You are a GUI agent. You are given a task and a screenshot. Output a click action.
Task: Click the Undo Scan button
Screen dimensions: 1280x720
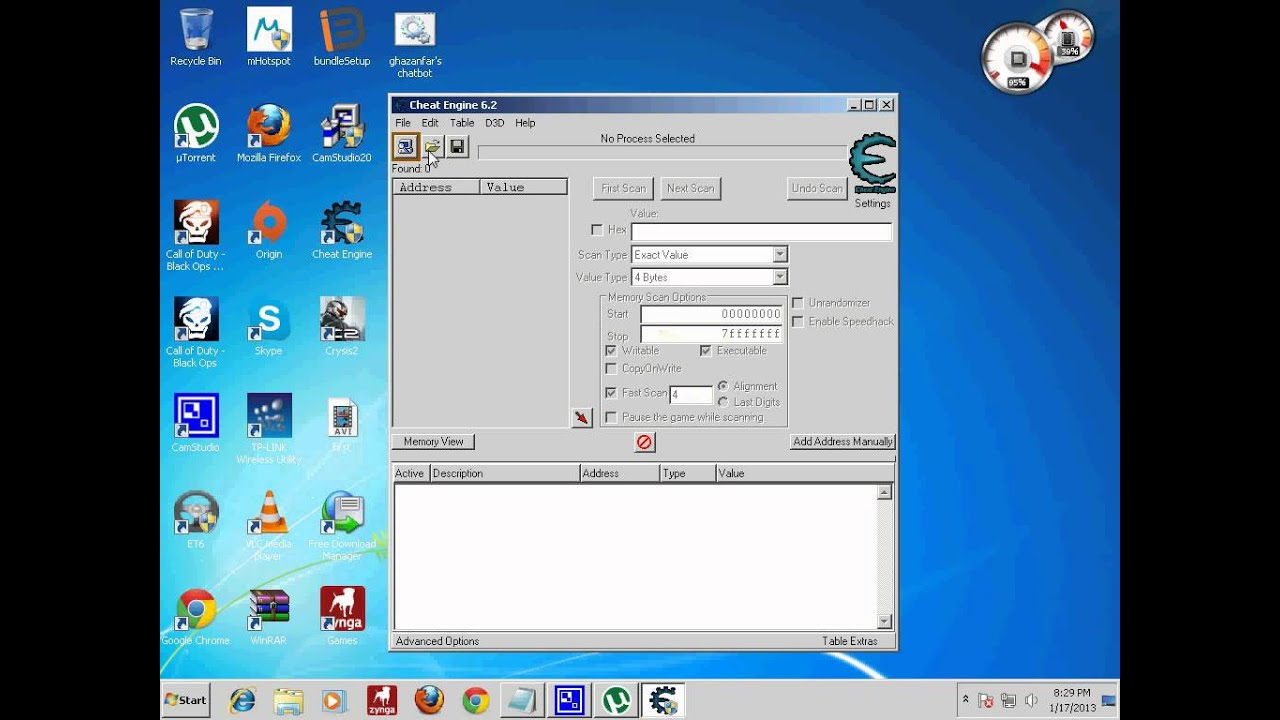(x=817, y=188)
